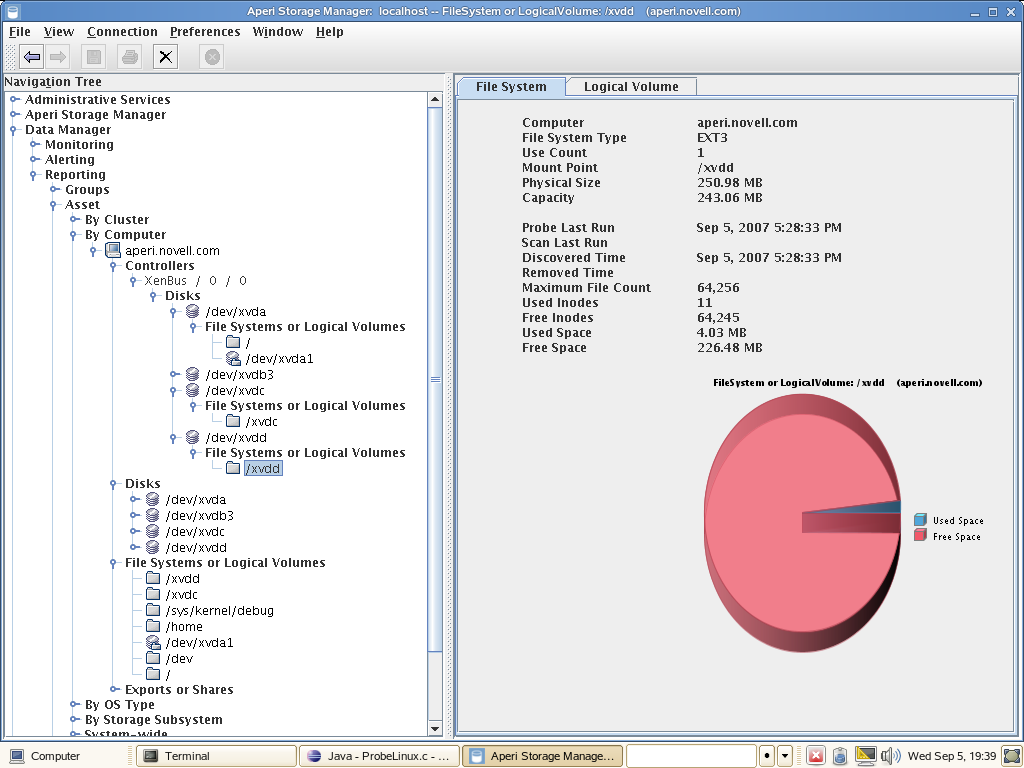Click the X close-panel toolbar icon
Screen dimensions: 1024x768
(x=165, y=57)
